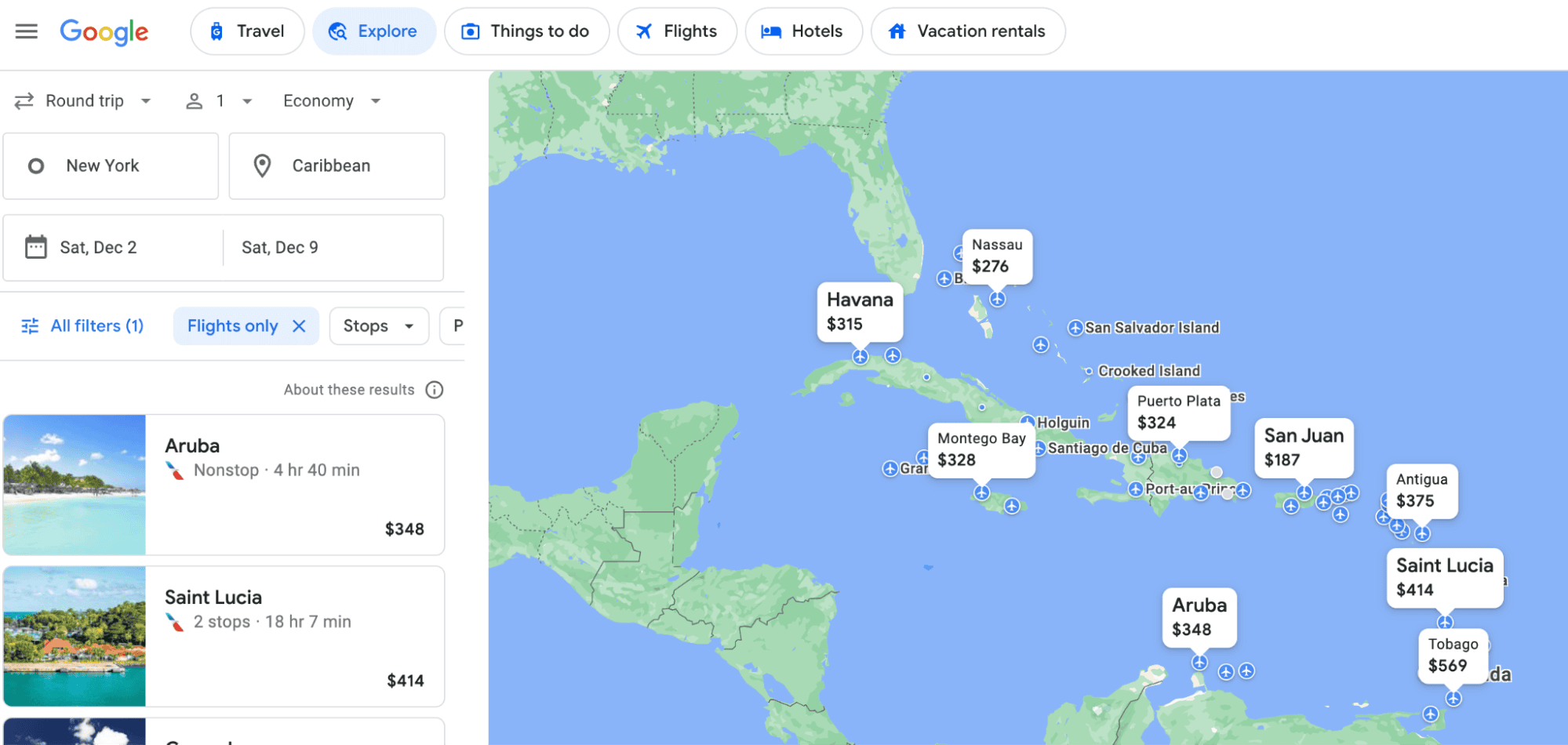Expand the Economy class dropdown

(332, 101)
